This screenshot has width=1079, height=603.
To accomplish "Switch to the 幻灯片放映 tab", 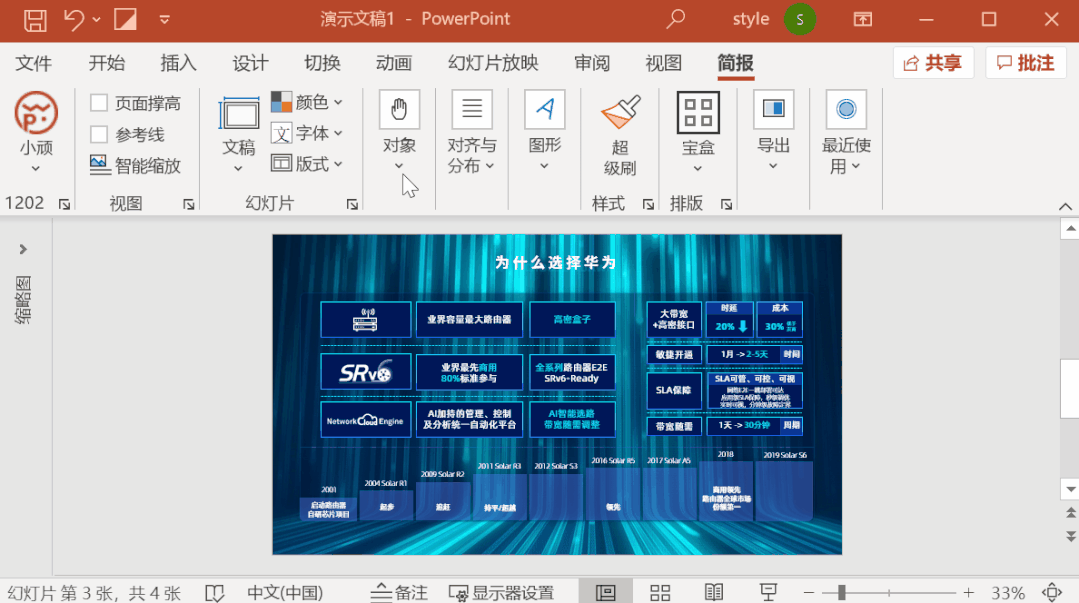I will [493, 63].
